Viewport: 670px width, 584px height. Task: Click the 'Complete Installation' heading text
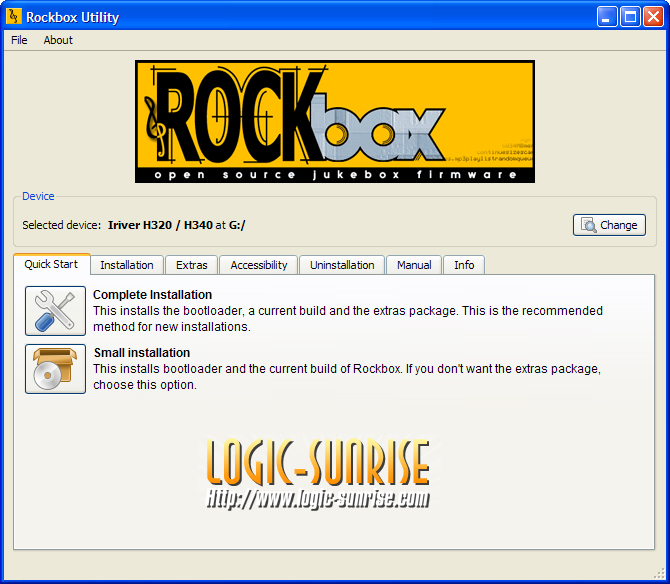coord(153,295)
